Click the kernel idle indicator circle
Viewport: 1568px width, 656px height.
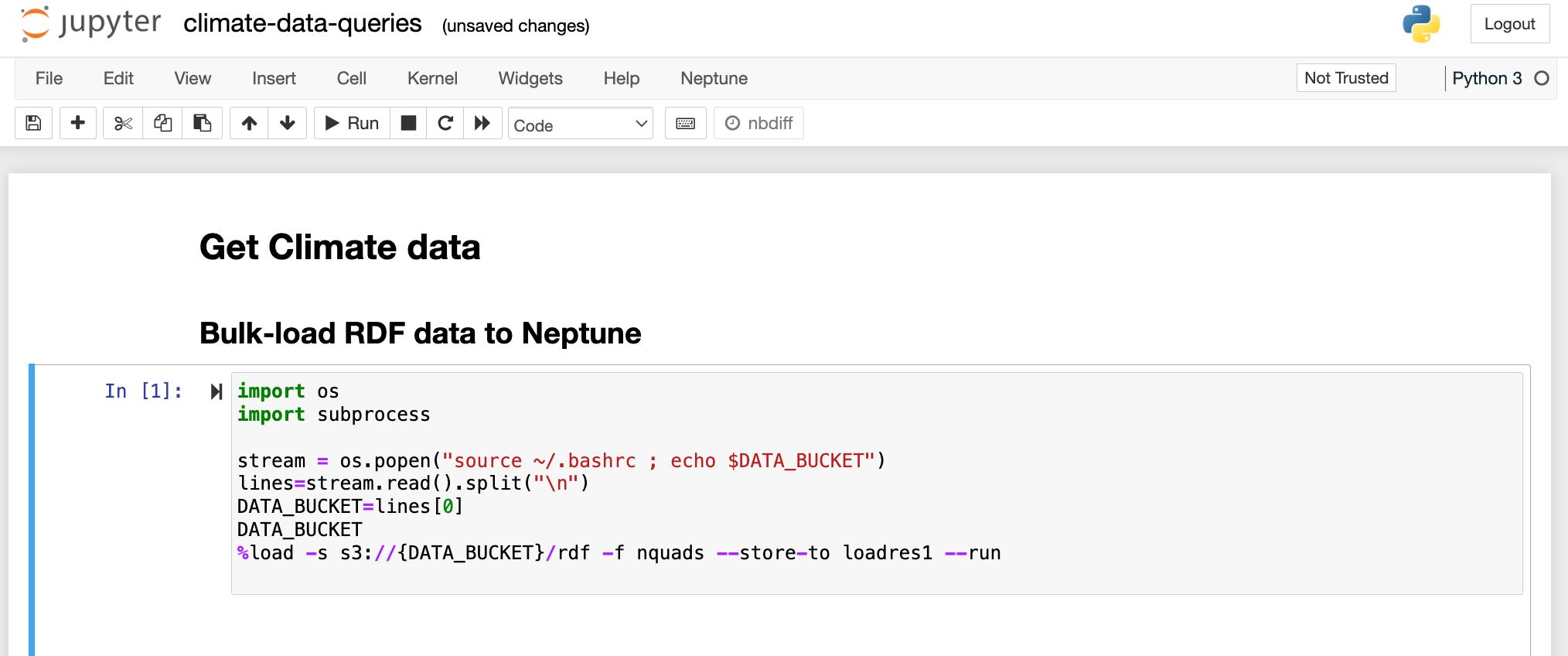coord(1542,78)
